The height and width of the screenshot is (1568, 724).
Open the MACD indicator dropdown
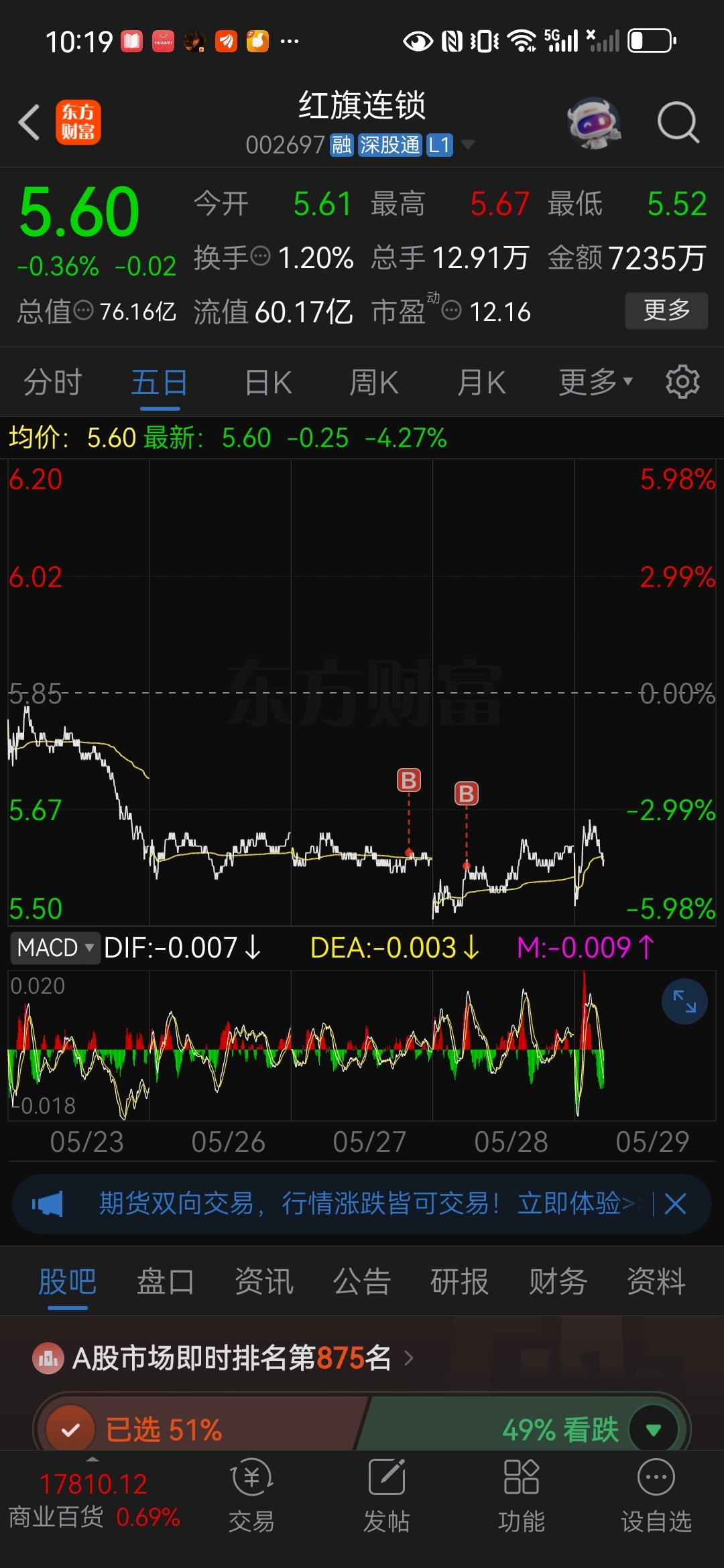(55, 948)
